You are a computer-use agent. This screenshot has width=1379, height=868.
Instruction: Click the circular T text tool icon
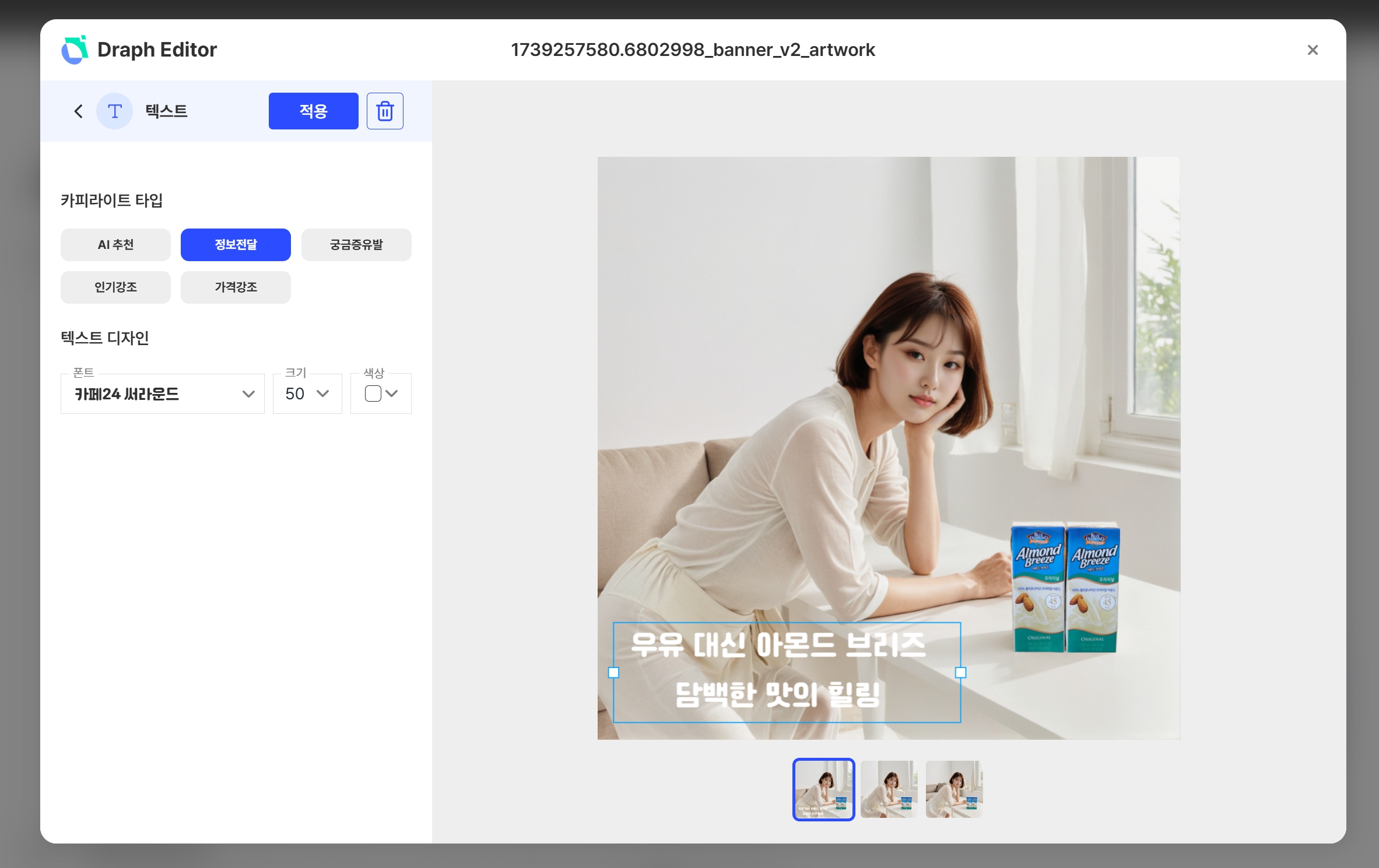coord(114,111)
